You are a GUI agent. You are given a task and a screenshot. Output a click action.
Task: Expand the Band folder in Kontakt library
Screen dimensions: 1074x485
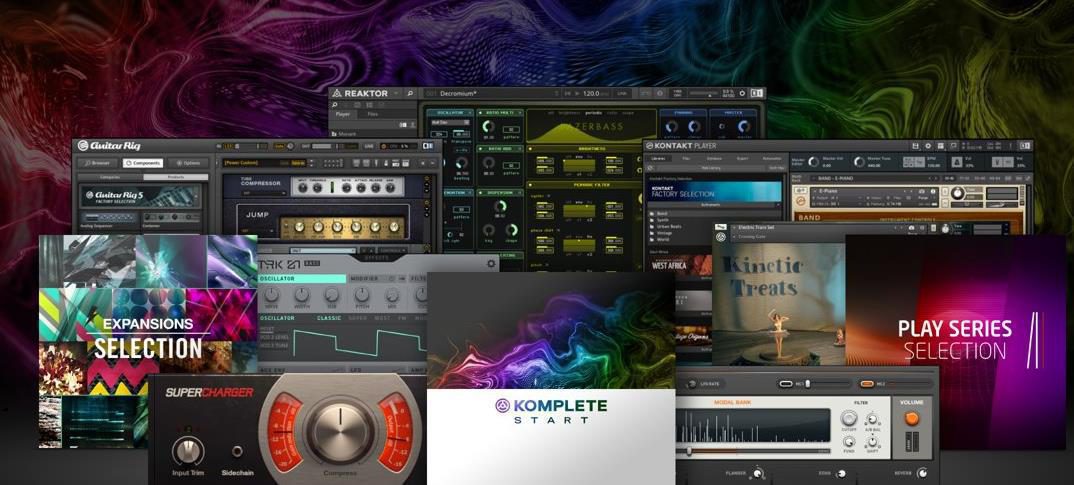pos(660,213)
